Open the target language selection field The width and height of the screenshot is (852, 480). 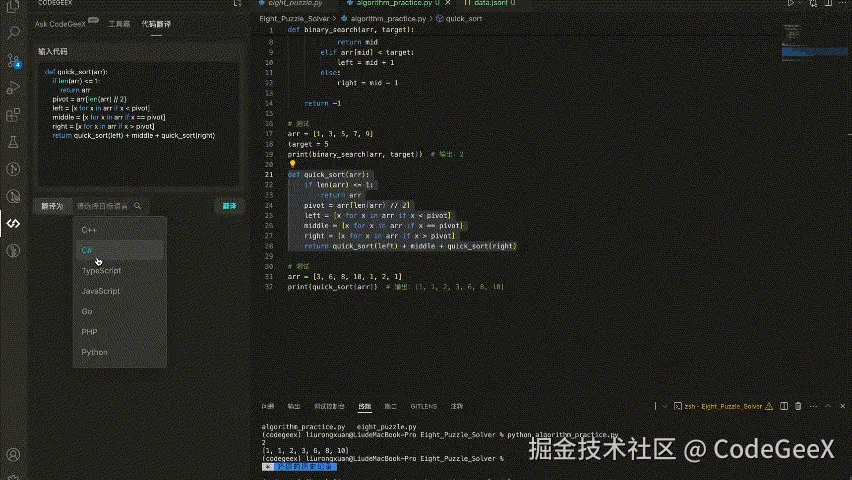(x=109, y=206)
